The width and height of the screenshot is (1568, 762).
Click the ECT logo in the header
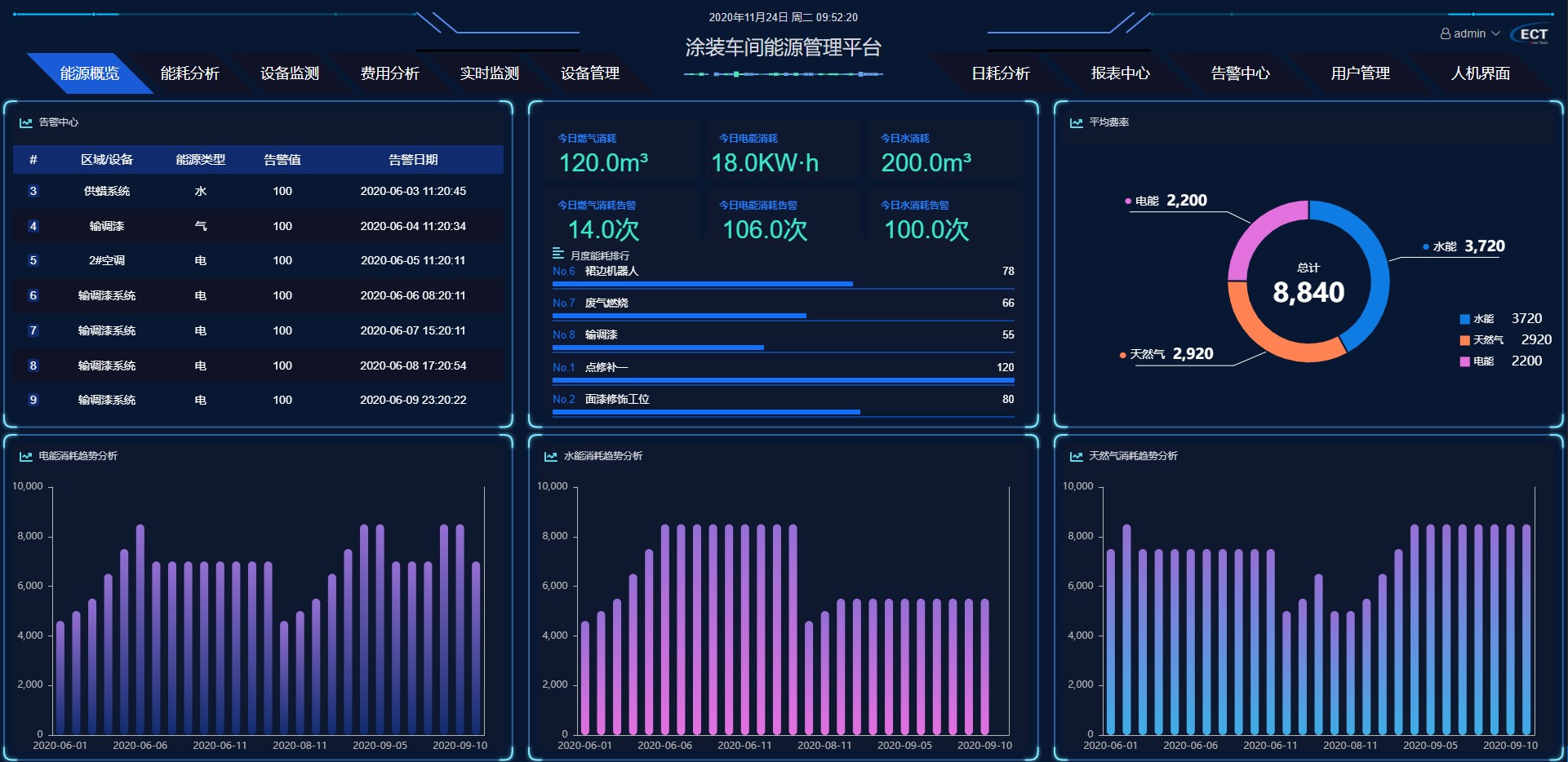[x=1532, y=34]
